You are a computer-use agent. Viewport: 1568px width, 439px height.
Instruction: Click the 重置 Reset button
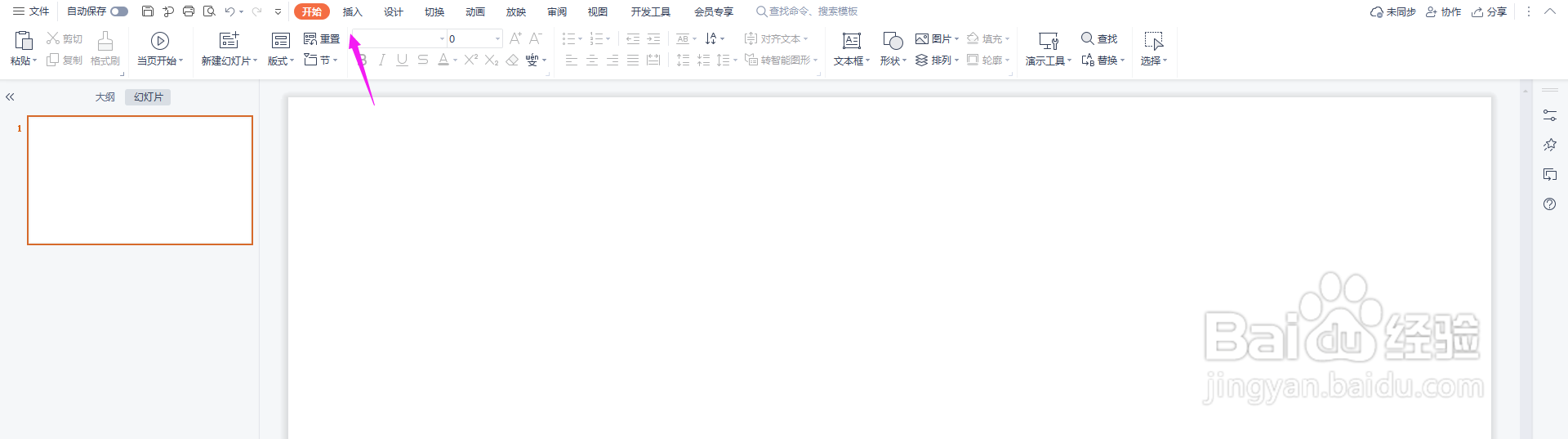(x=322, y=38)
